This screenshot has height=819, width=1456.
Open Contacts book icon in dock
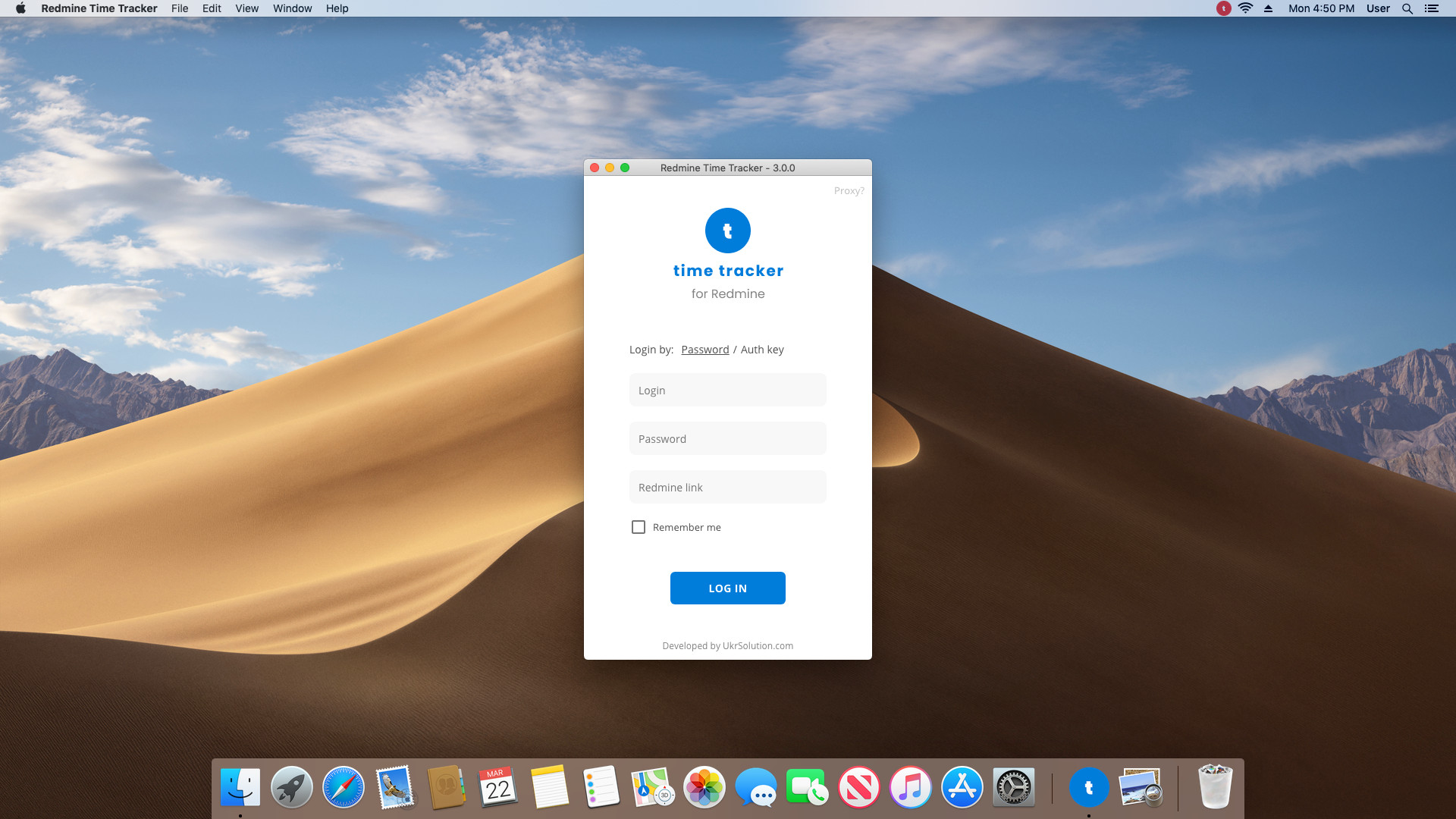pyautogui.click(x=447, y=787)
